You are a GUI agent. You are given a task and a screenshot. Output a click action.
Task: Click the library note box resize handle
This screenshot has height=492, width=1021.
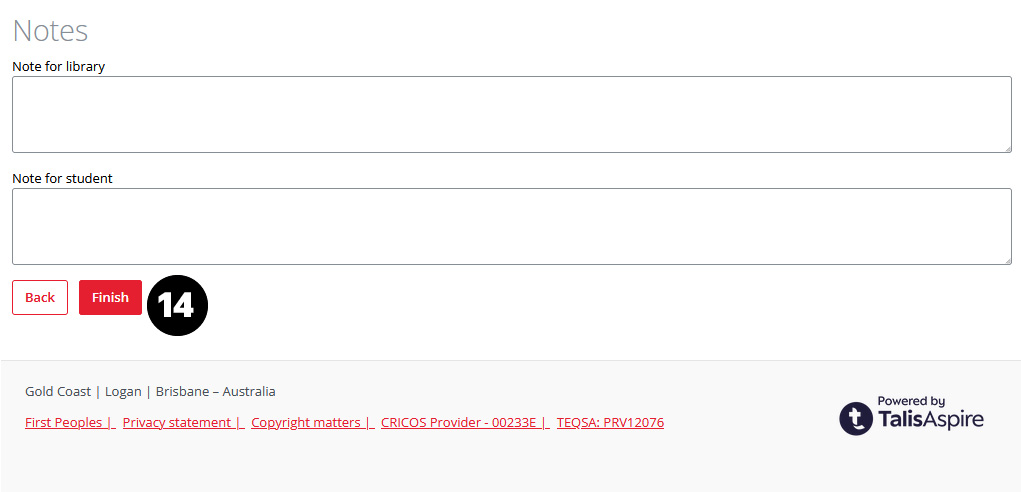click(x=1006, y=148)
